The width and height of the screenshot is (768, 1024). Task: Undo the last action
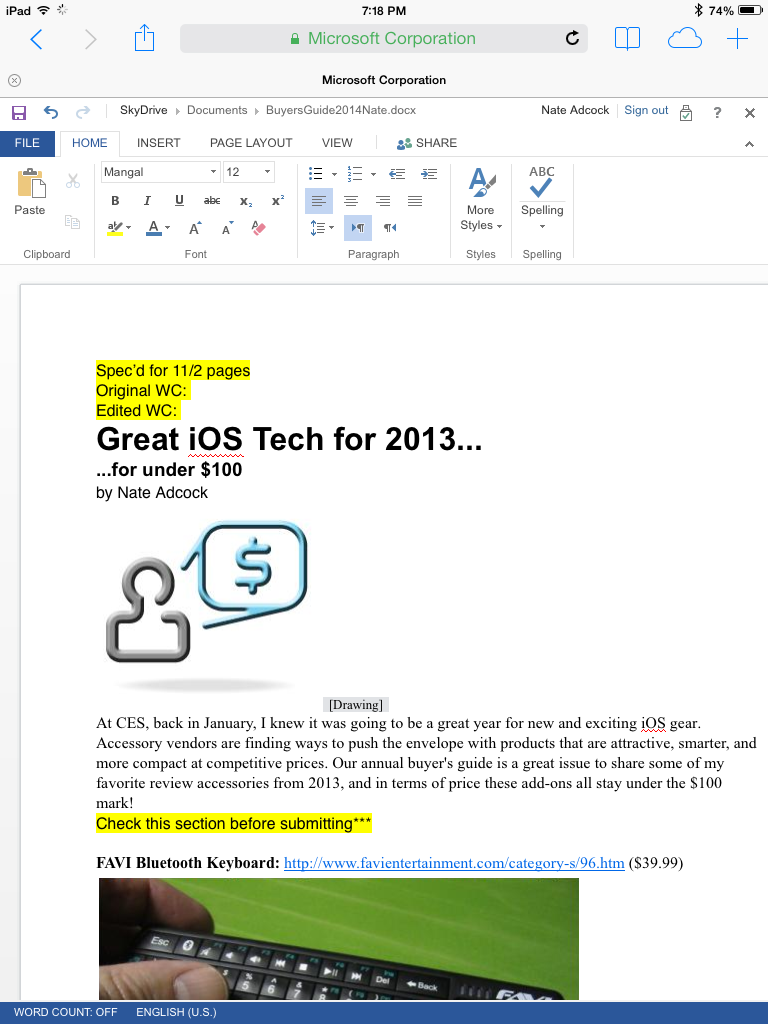pos(51,112)
